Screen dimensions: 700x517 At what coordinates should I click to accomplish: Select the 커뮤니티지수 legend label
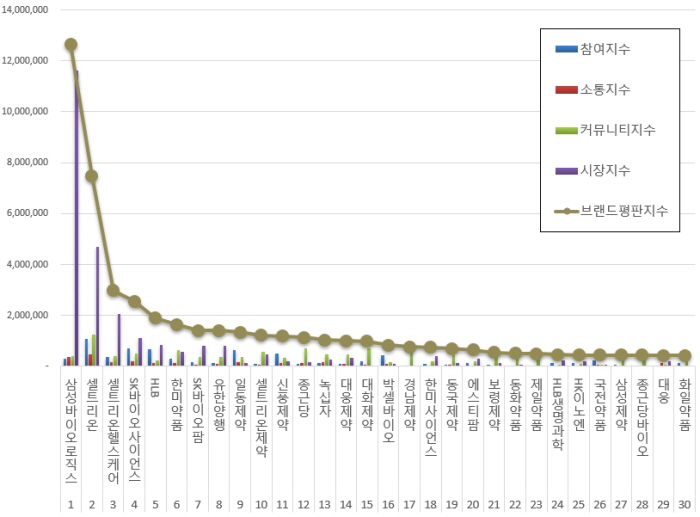tap(617, 130)
